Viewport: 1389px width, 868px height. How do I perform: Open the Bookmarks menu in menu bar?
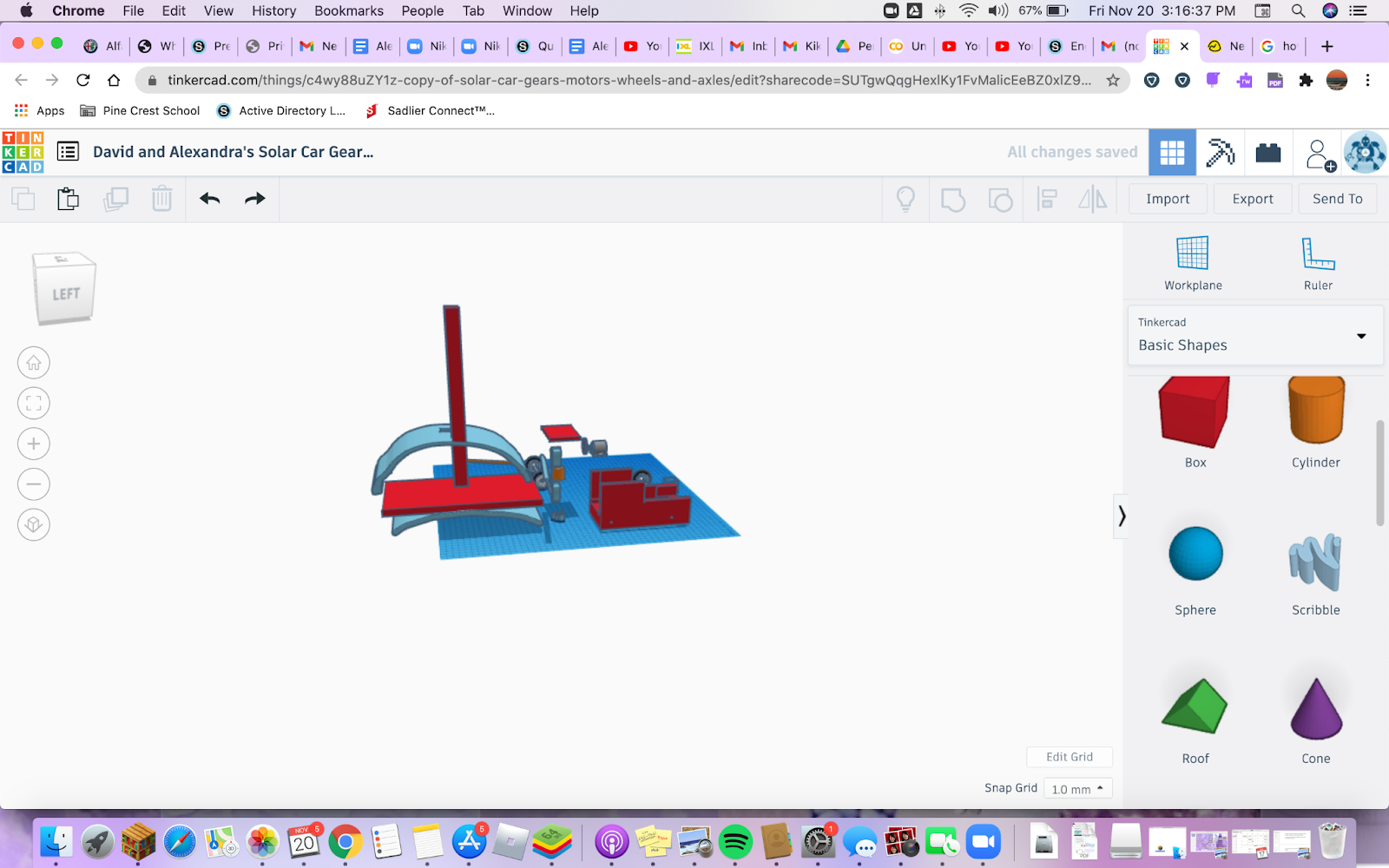tap(348, 10)
